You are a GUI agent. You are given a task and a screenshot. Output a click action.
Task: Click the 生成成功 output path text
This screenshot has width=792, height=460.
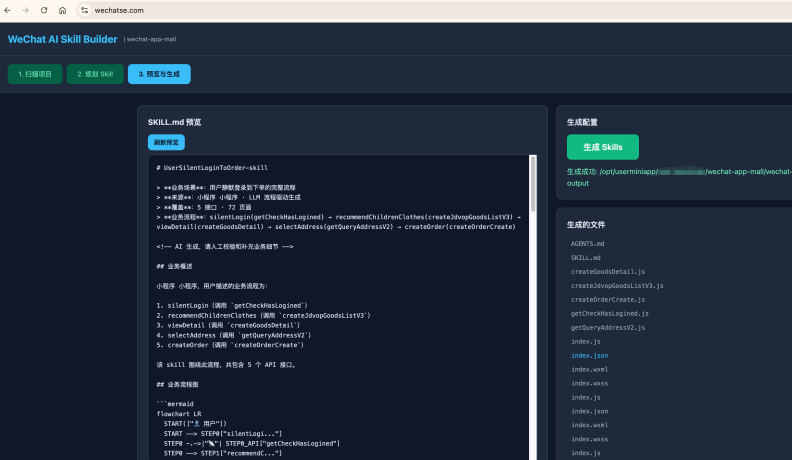pyautogui.click(x=679, y=177)
